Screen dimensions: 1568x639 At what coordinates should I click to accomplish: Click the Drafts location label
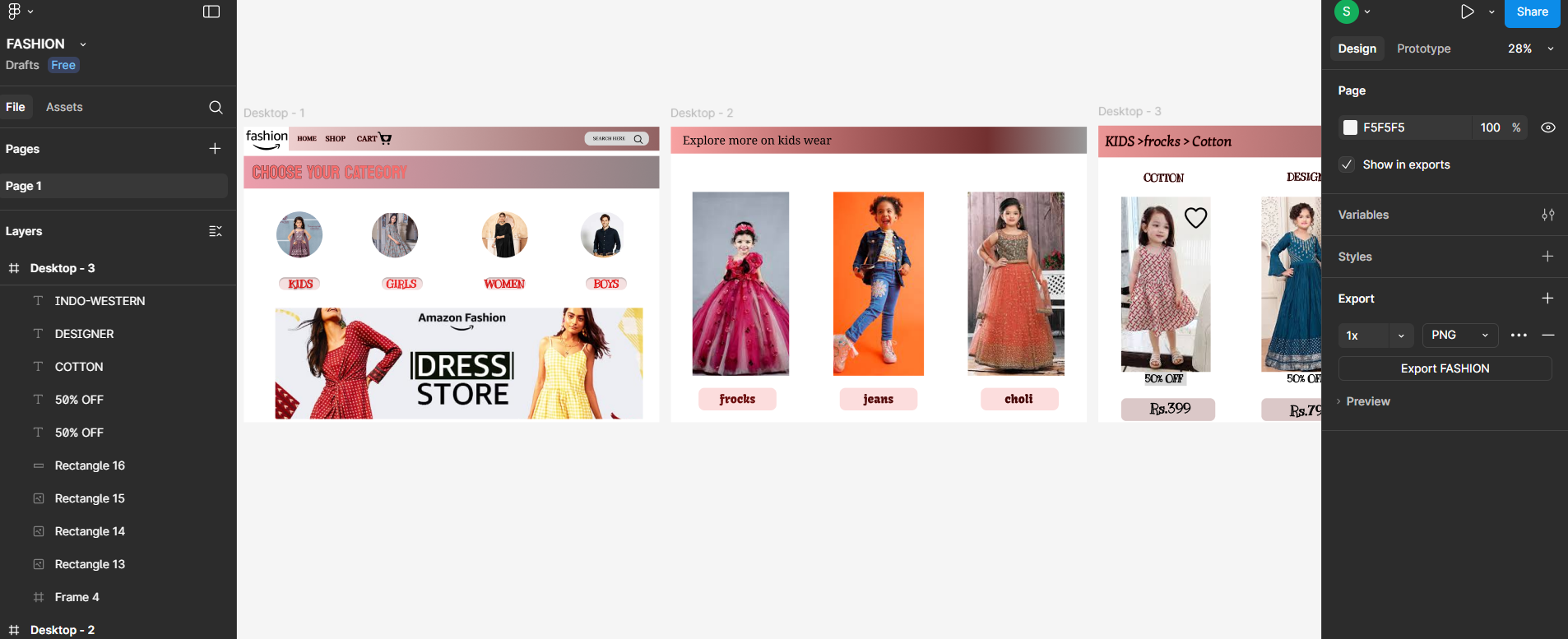tap(22, 65)
